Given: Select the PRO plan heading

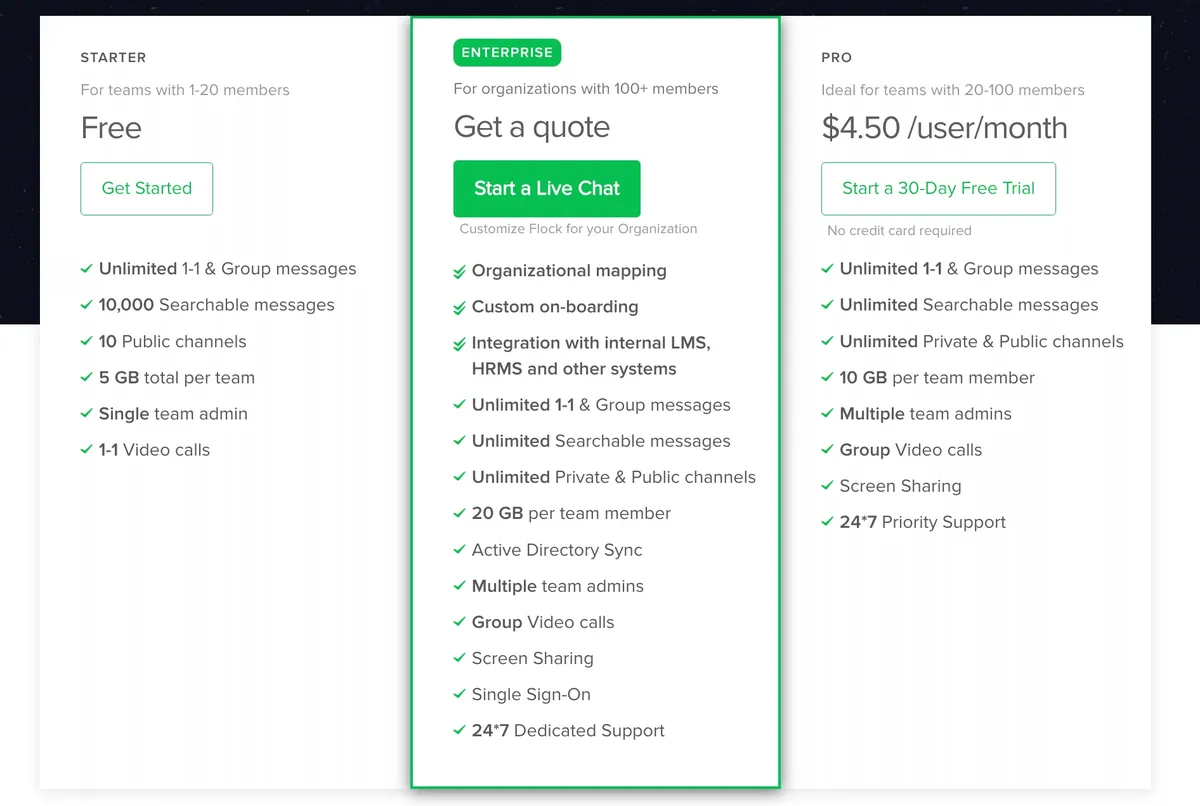Looking at the screenshot, I should point(836,57).
